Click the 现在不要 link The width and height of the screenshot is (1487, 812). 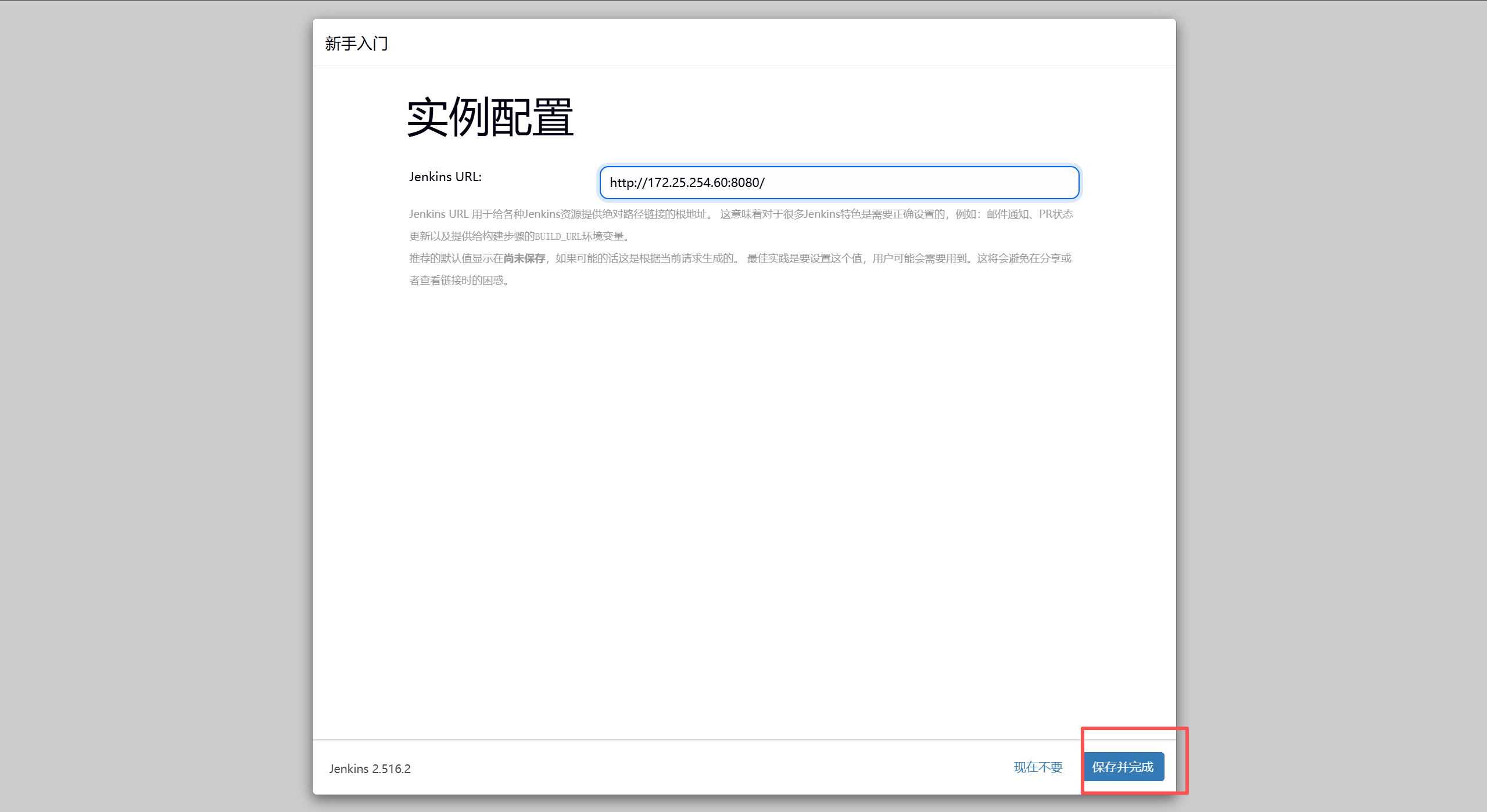pos(1038,767)
